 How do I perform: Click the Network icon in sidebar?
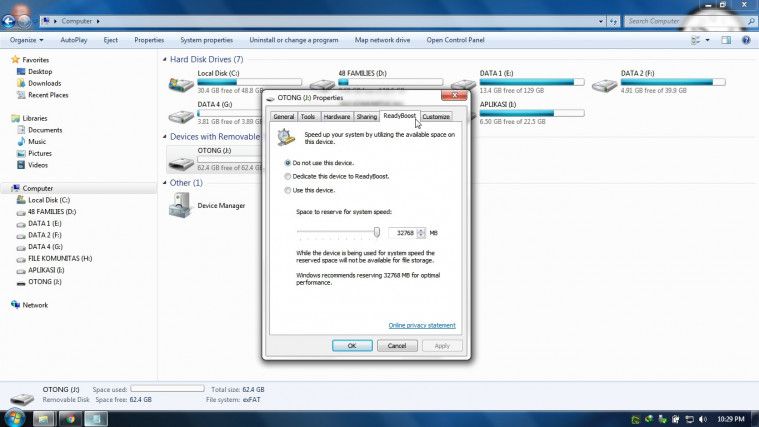[x=15, y=305]
